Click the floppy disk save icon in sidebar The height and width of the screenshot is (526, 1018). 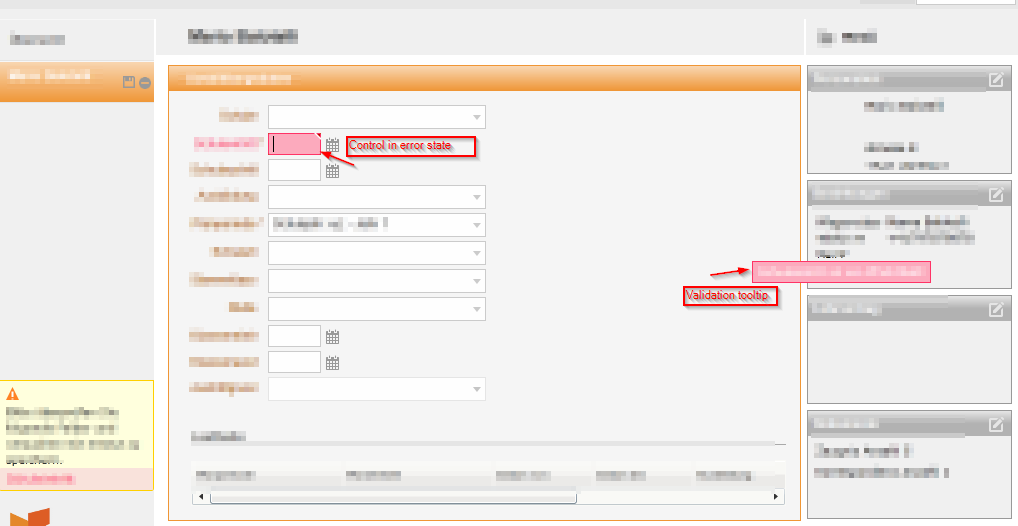point(129,82)
